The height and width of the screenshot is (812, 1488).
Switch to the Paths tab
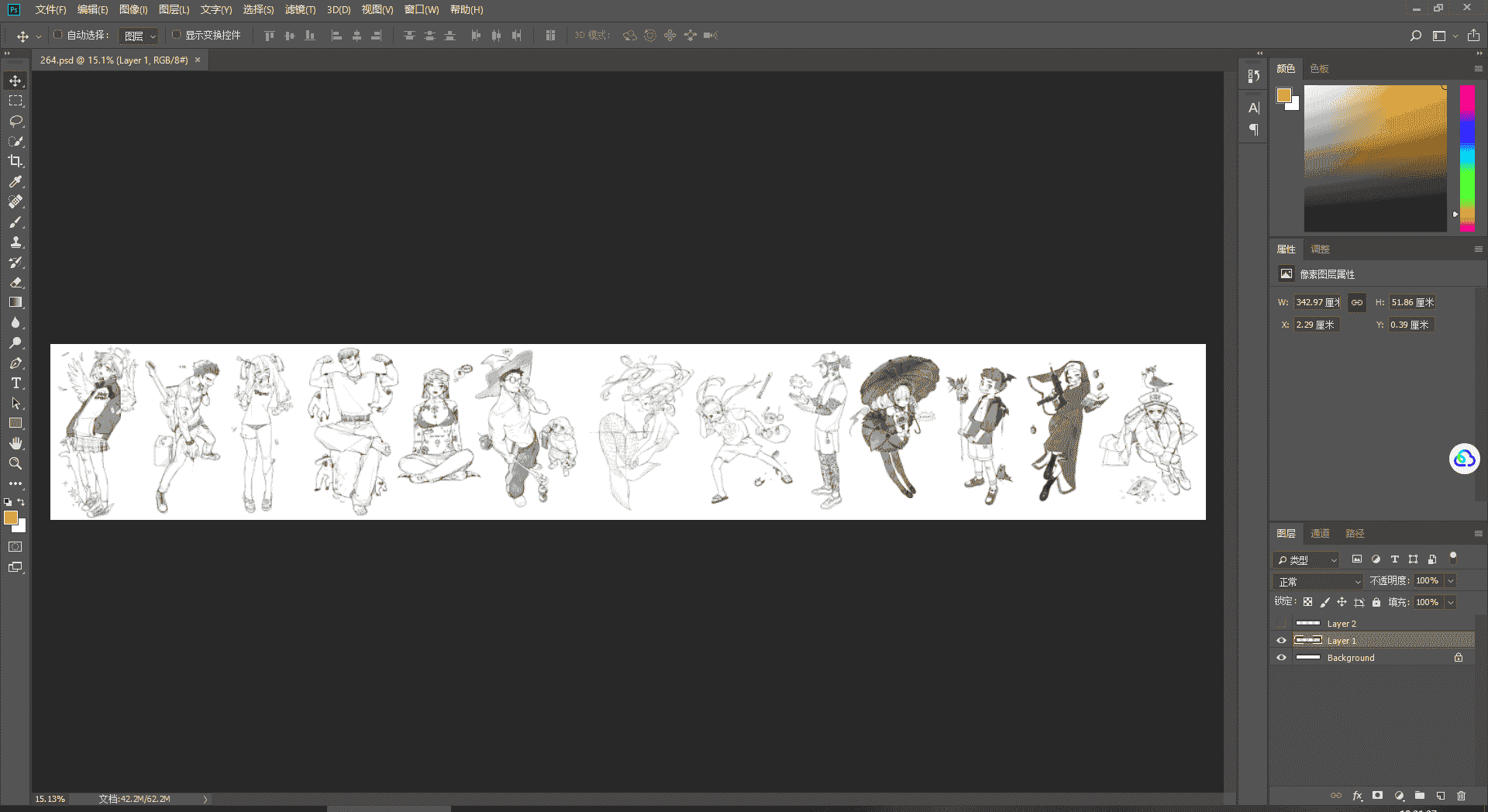point(1355,534)
